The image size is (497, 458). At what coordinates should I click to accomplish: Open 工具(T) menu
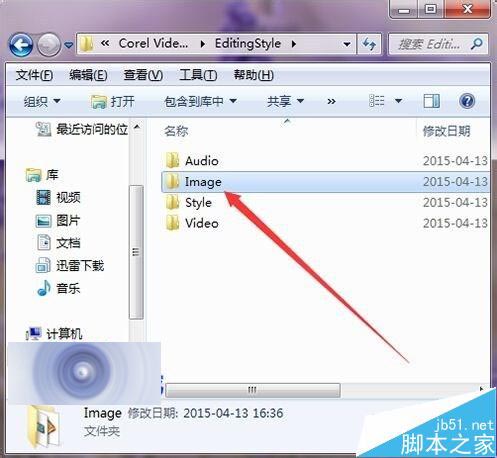point(198,75)
